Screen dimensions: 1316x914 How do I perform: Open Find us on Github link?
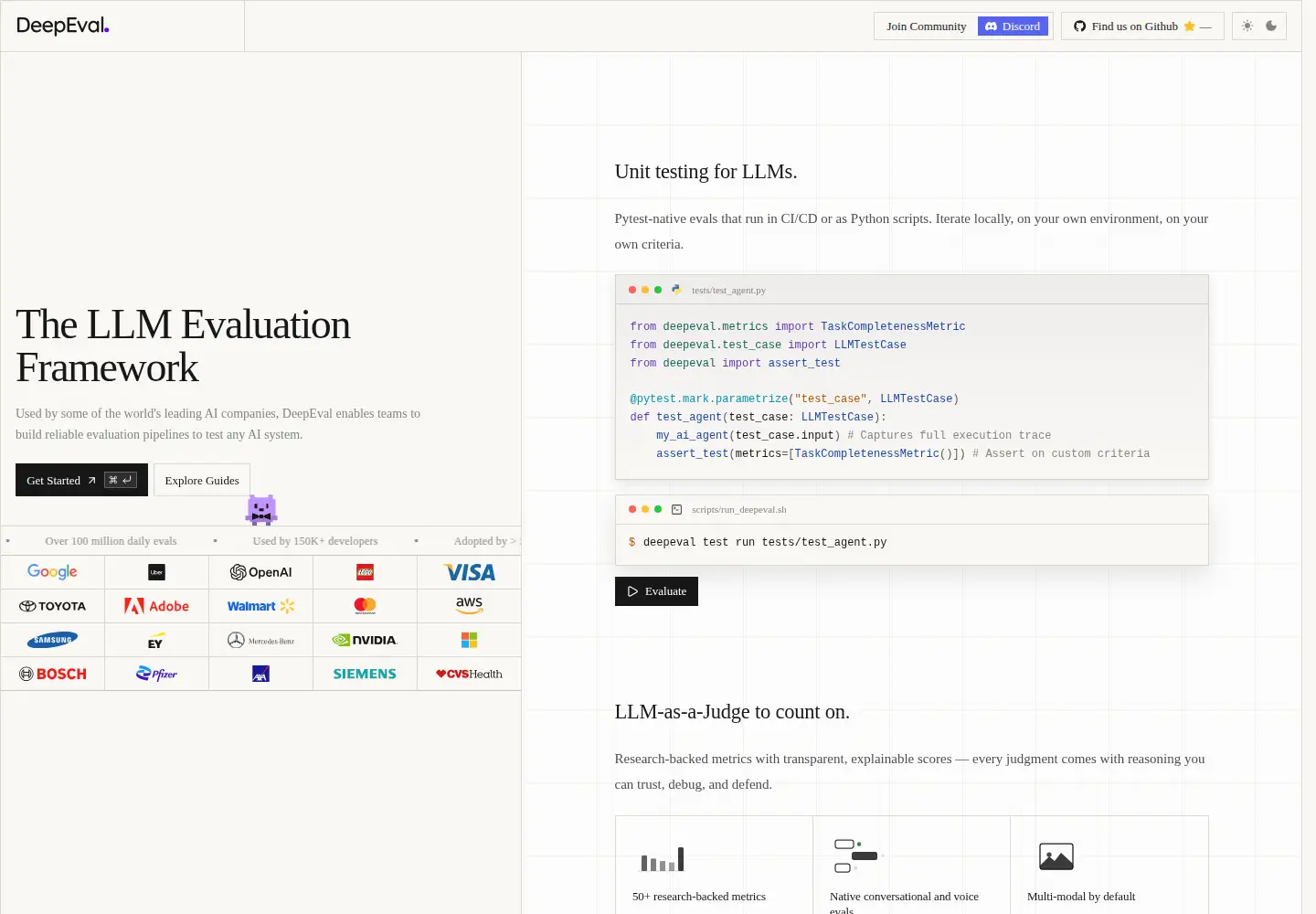click(1142, 27)
